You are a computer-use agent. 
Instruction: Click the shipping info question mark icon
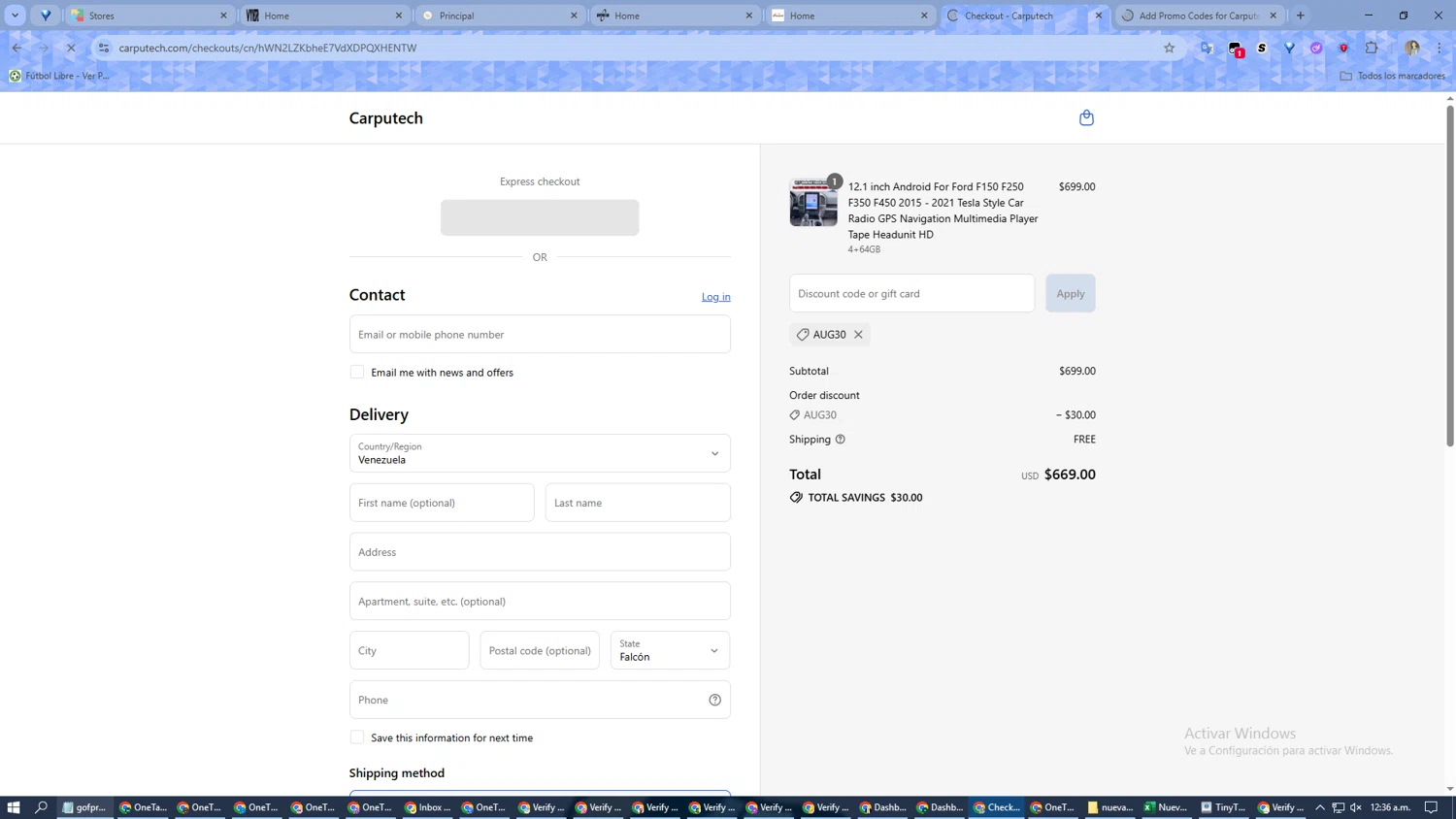841,440
